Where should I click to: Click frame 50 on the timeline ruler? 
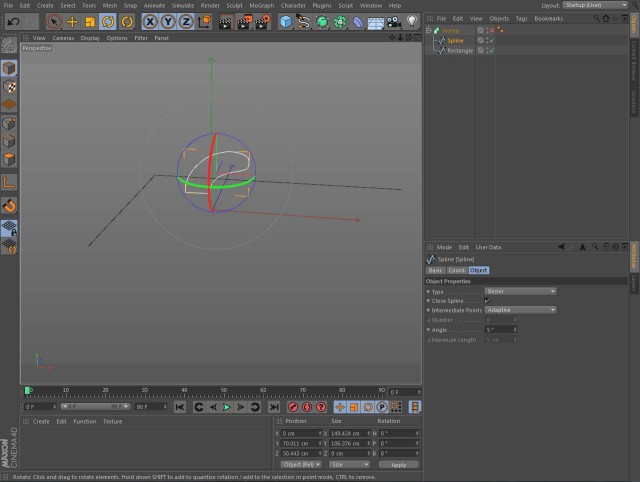click(x=224, y=392)
